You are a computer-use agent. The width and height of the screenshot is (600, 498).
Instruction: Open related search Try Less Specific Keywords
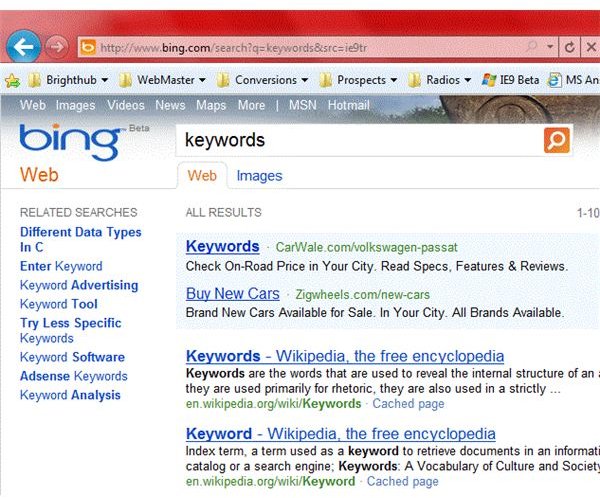pos(71,330)
